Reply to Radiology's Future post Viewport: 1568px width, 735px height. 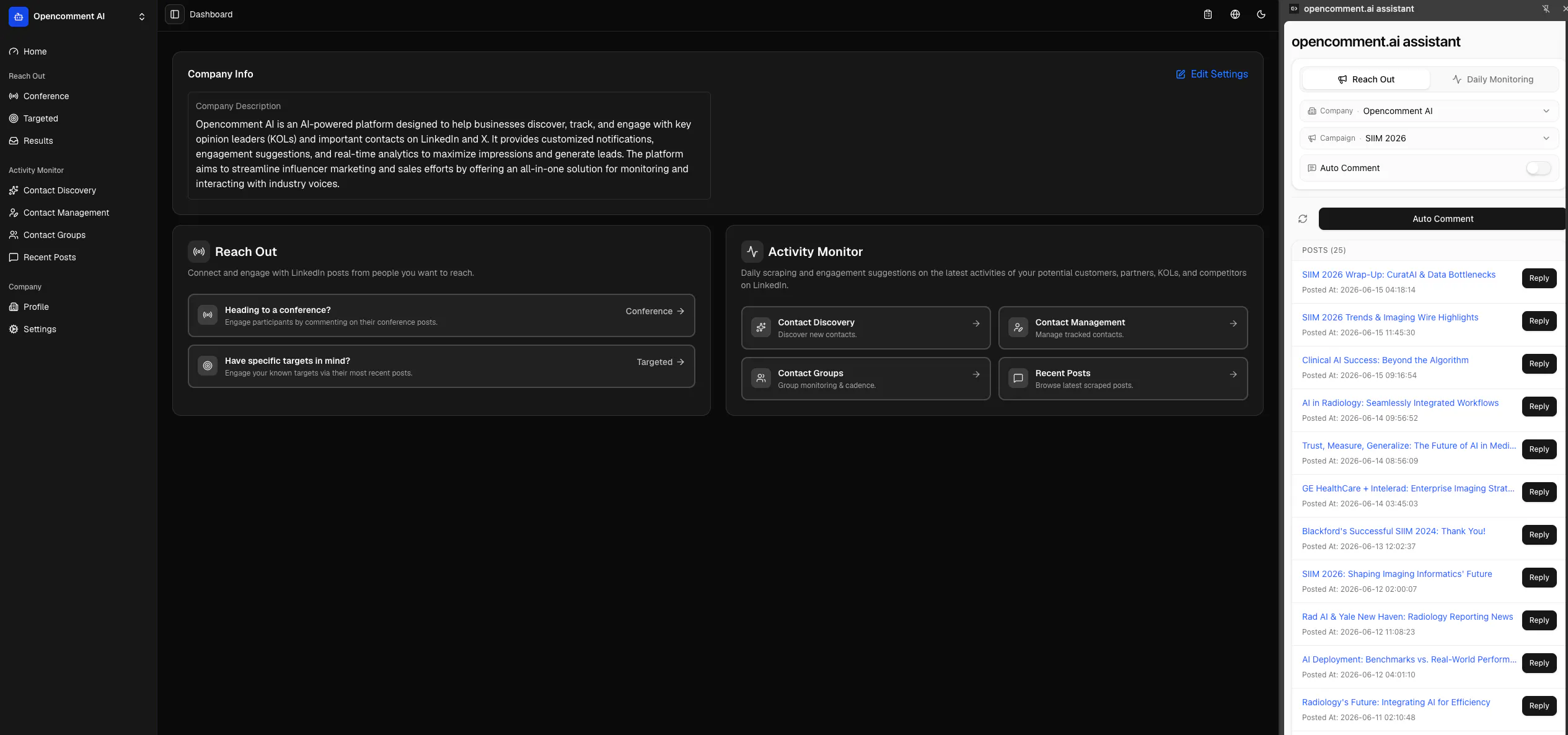pos(1539,706)
